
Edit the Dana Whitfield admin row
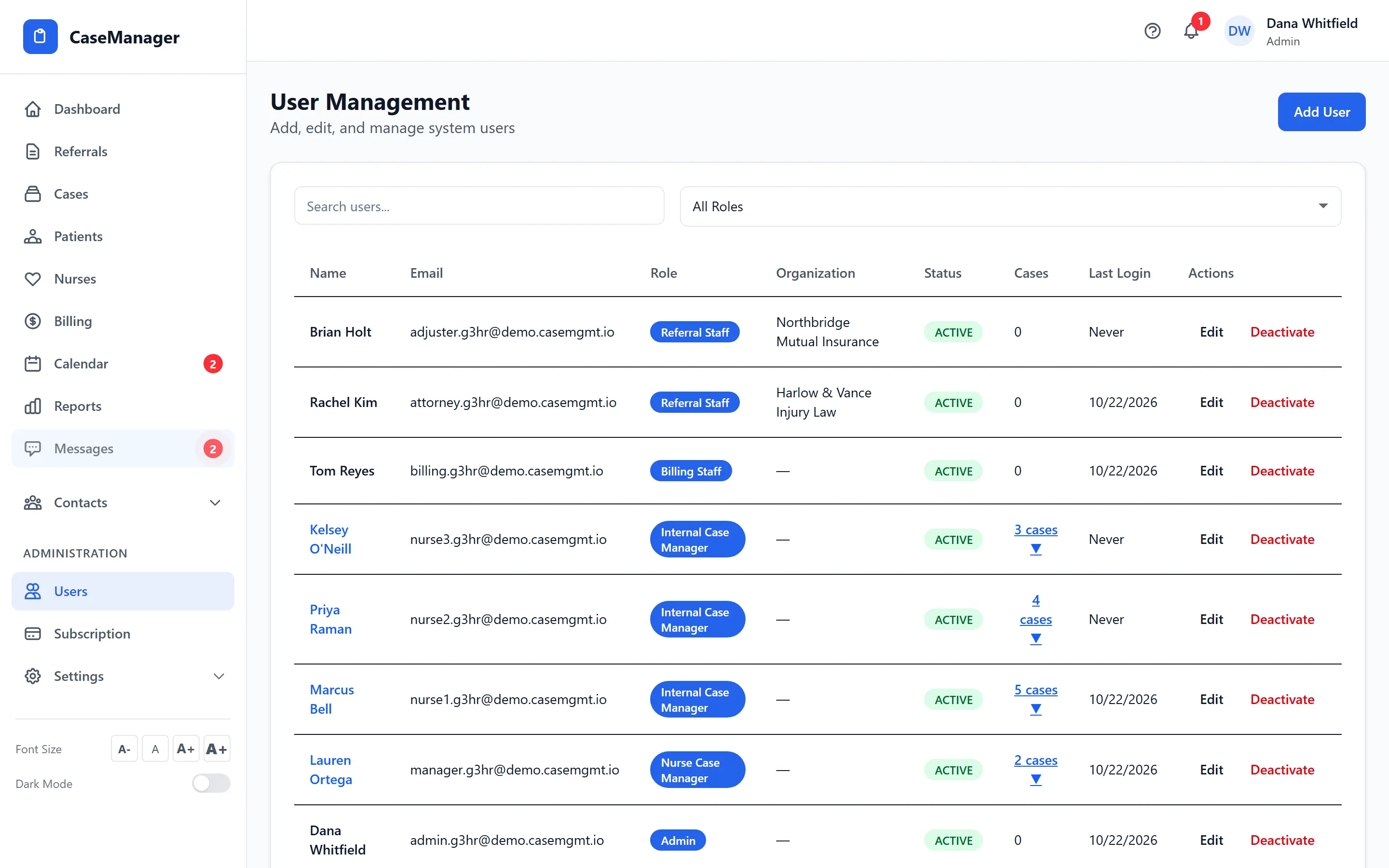[x=1211, y=841]
